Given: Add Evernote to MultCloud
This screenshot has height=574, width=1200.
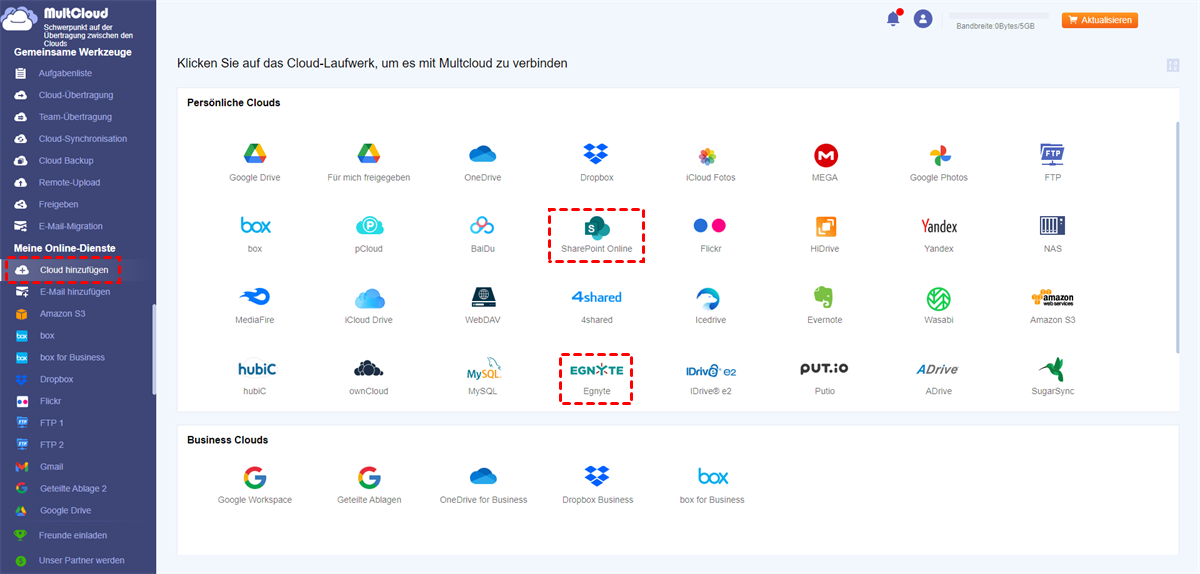Looking at the screenshot, I should coord(825,297).
